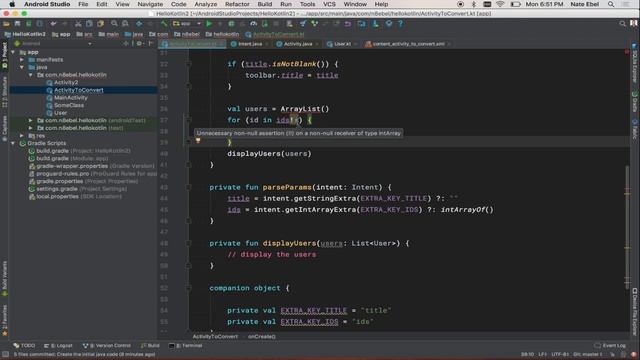The height and width of the screenshot is (360, 640).
Task: Click the Find magnifier toolbar icon
Action: click(x=114, y=24)
